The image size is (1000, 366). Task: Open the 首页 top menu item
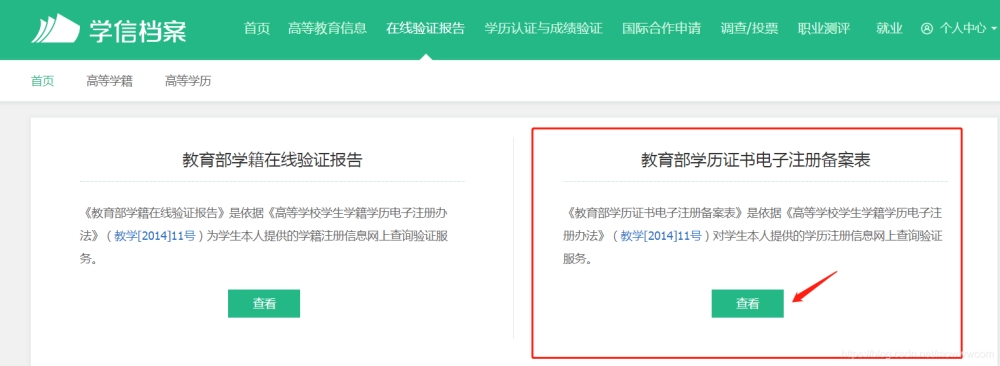257,28
